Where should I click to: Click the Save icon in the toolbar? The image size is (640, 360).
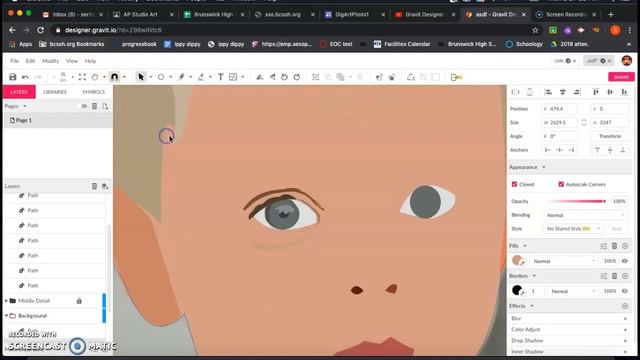click(x=13, y=77)
